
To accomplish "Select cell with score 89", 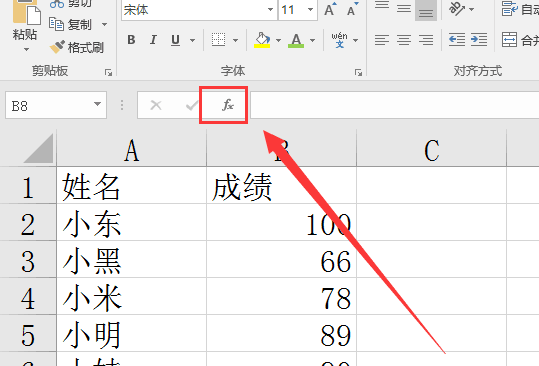I will (282, 334).
